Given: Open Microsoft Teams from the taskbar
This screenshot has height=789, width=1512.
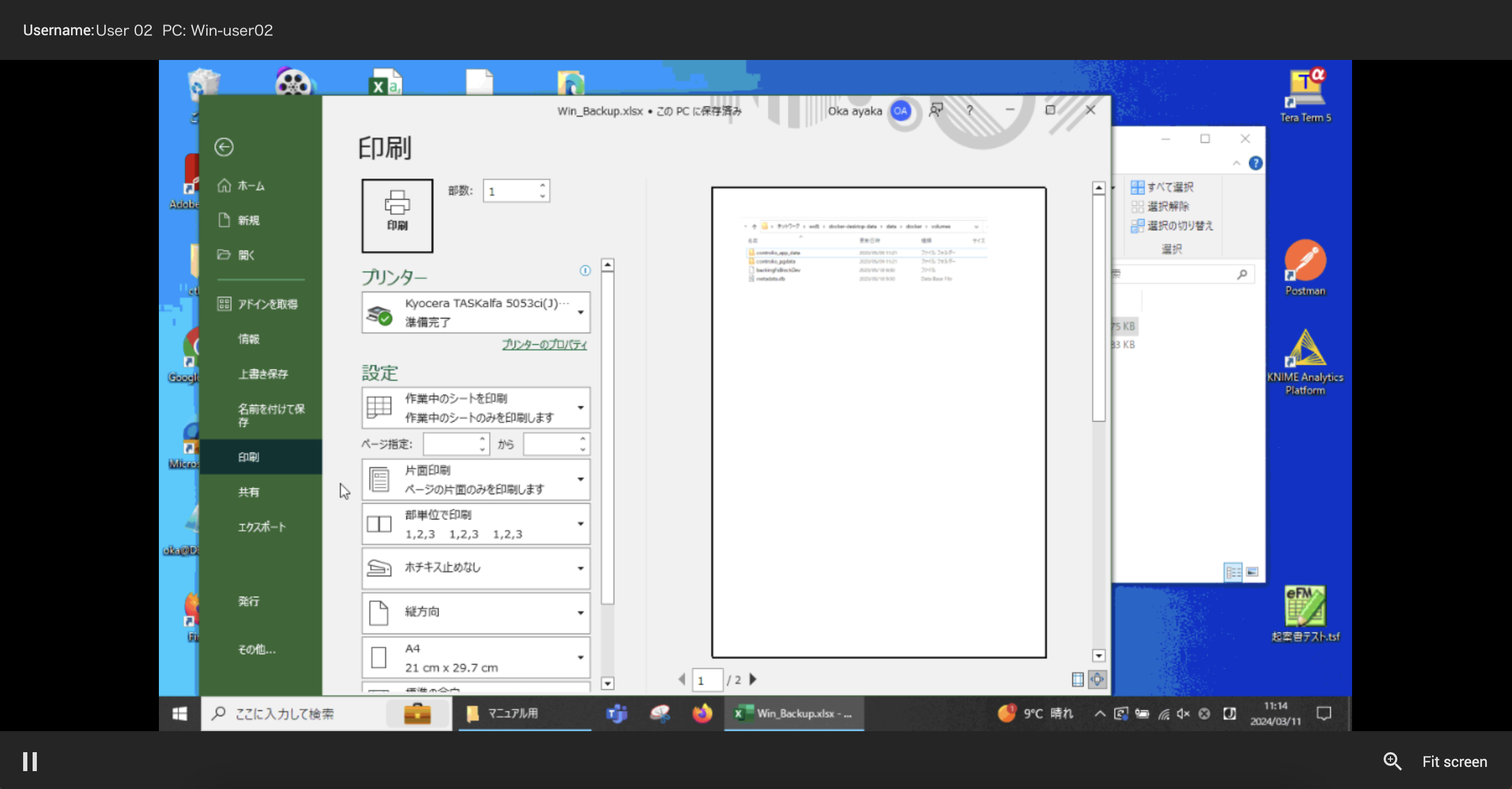Looking at the screenshot, I should [616, 713].
